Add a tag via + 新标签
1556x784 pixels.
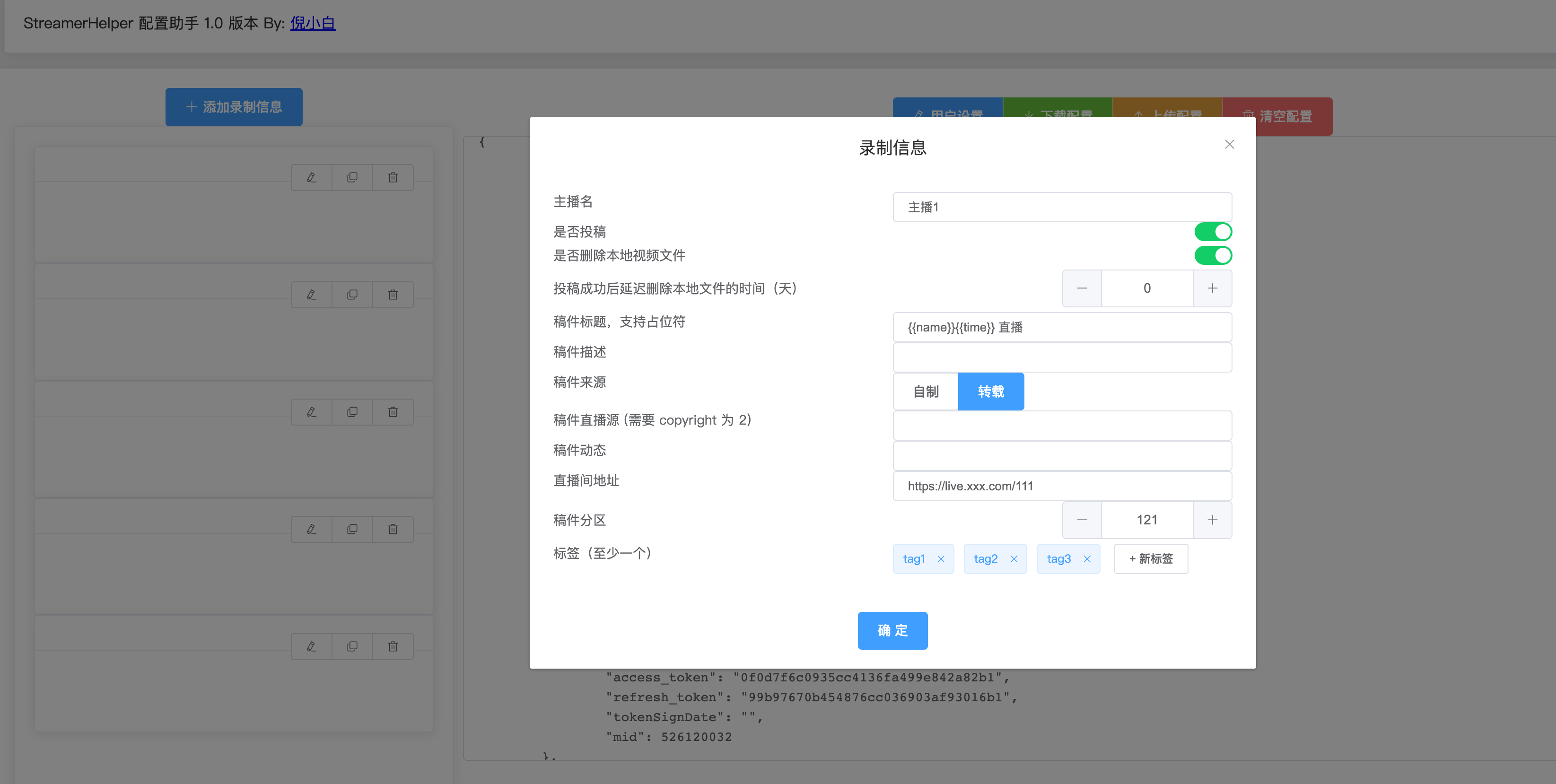pyautogui.click(x=1150, y=559)
